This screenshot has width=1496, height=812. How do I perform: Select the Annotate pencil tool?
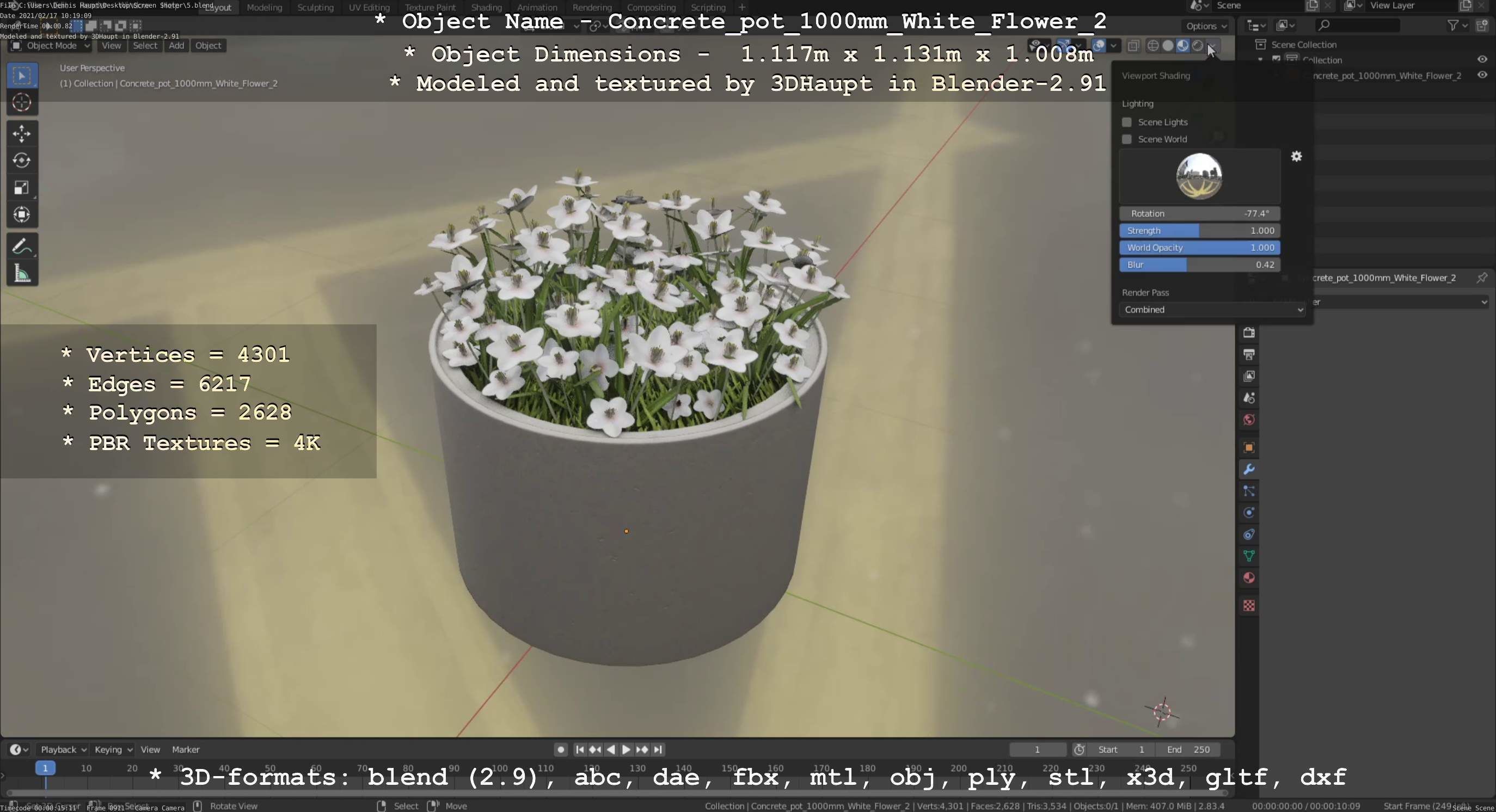coord(22,247)
